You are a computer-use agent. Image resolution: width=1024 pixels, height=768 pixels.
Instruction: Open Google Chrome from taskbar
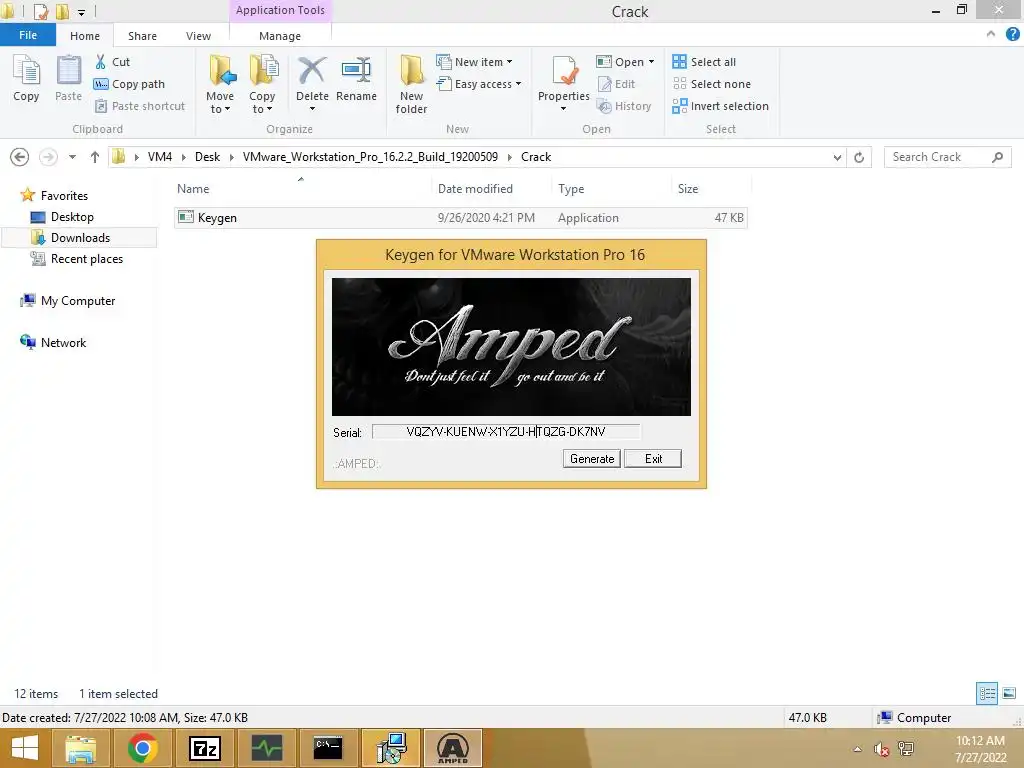coord(142,748)
